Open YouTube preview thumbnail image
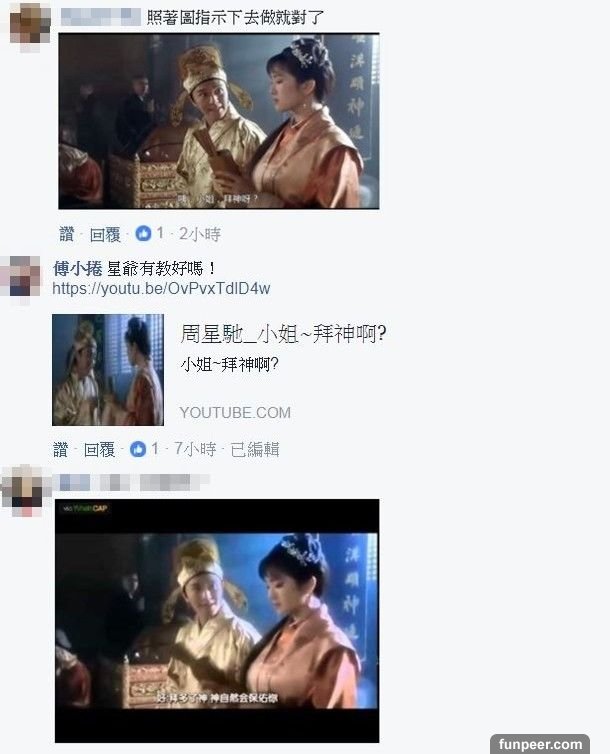Screen dimensions: 610x754 pos(108,370)
